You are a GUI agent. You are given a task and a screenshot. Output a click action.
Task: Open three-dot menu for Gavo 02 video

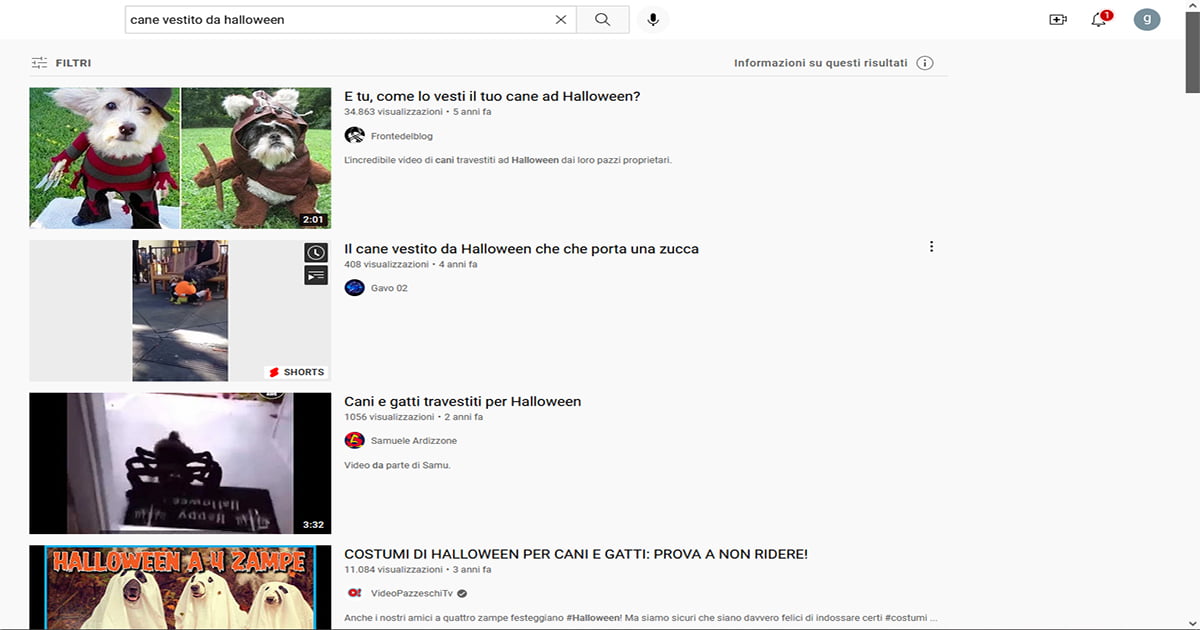931,247
